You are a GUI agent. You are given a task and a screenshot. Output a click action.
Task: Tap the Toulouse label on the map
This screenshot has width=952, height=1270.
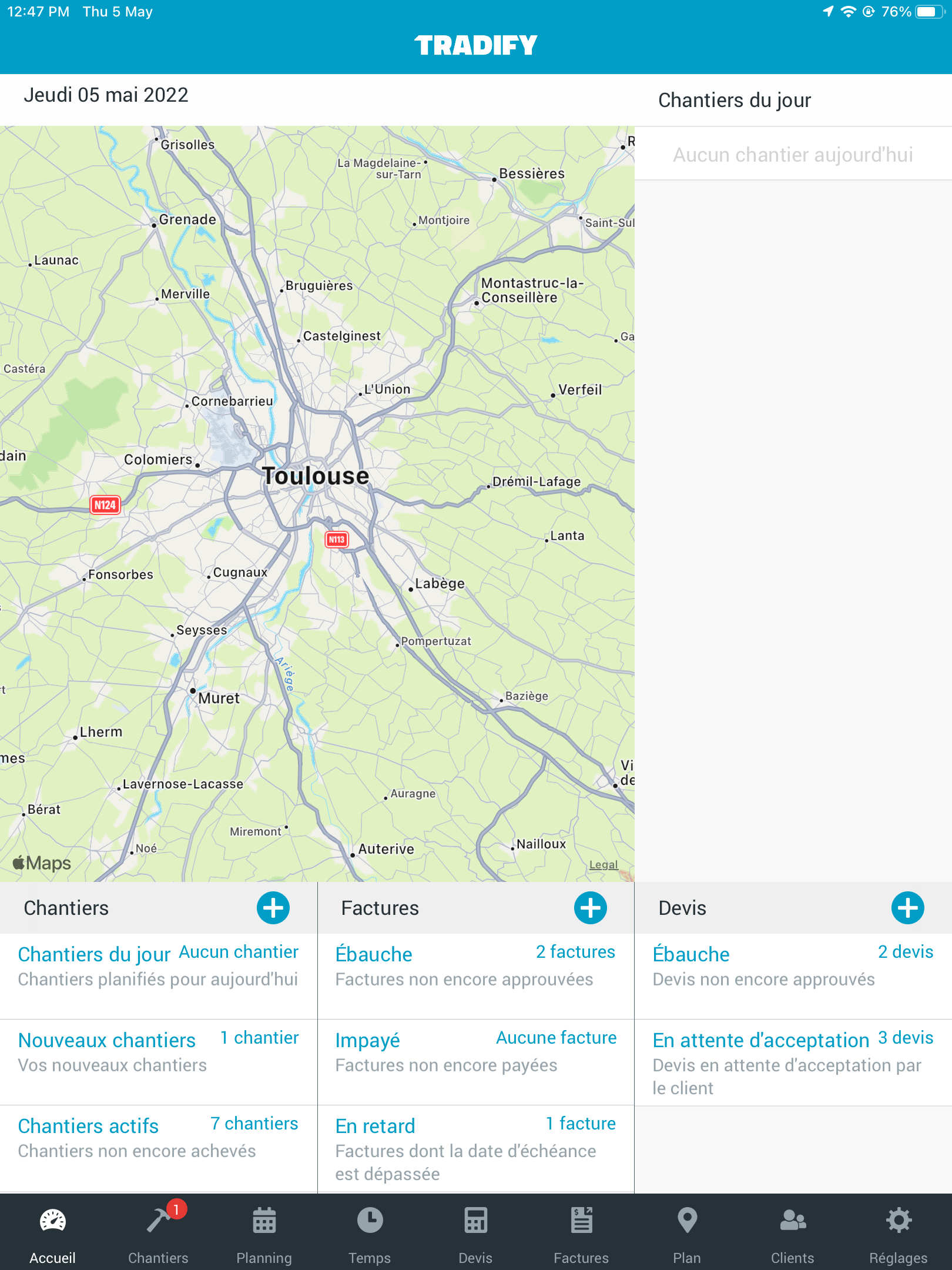point(316,476)
